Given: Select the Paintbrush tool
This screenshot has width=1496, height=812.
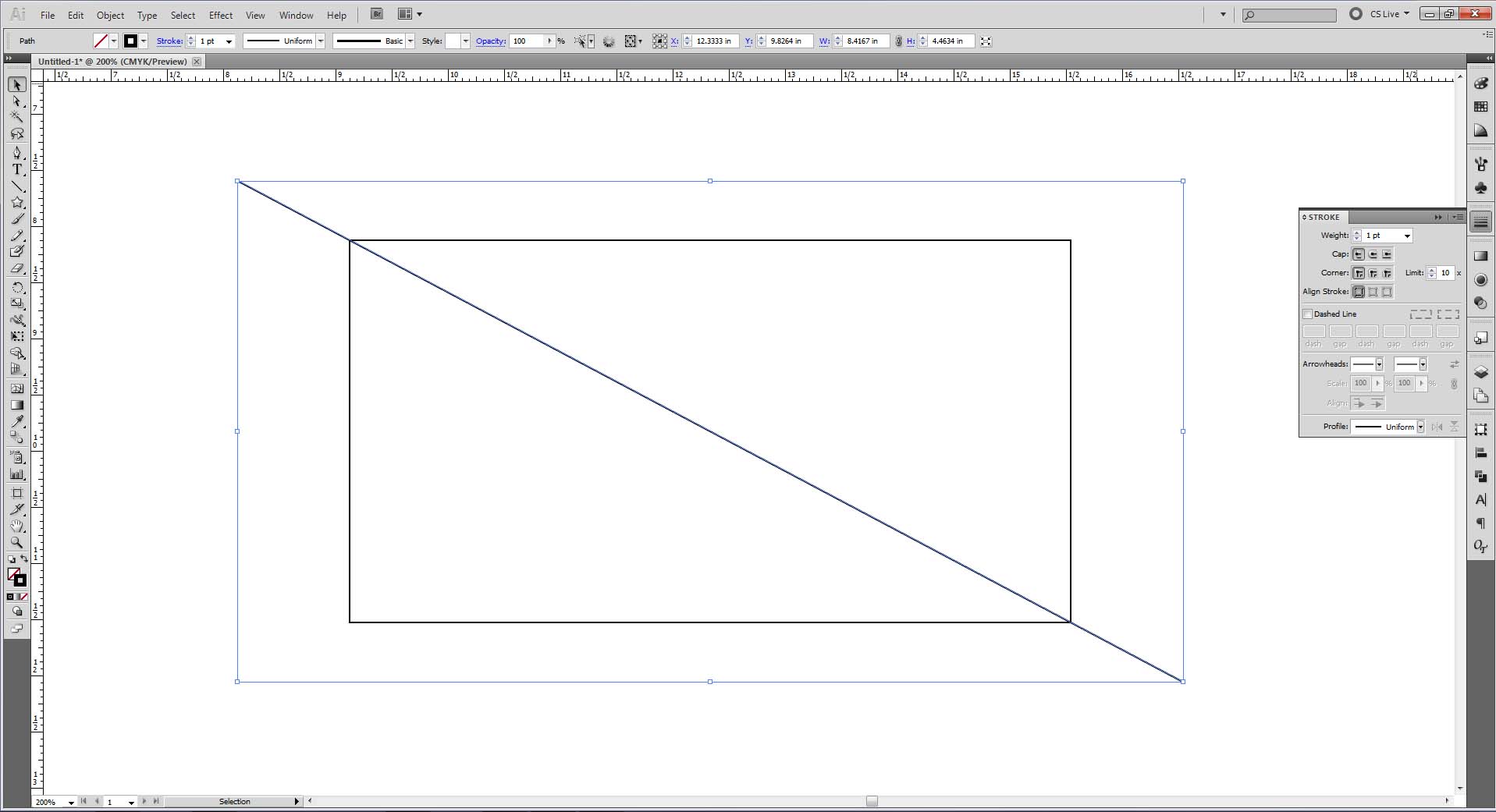Looking at the screenshot, I should (16, 219).
